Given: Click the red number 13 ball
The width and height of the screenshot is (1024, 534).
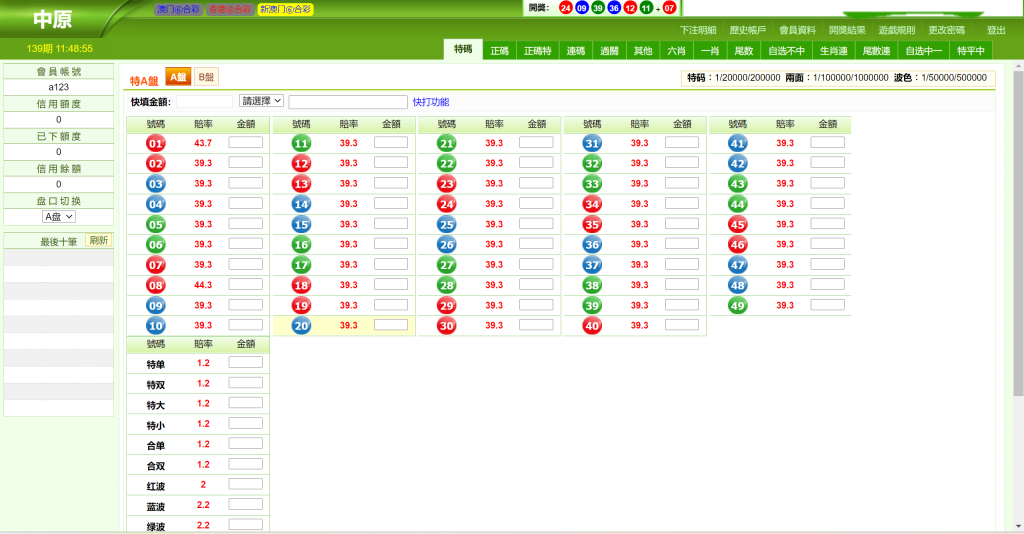Looking at the screenshot, I should (301, 183).
